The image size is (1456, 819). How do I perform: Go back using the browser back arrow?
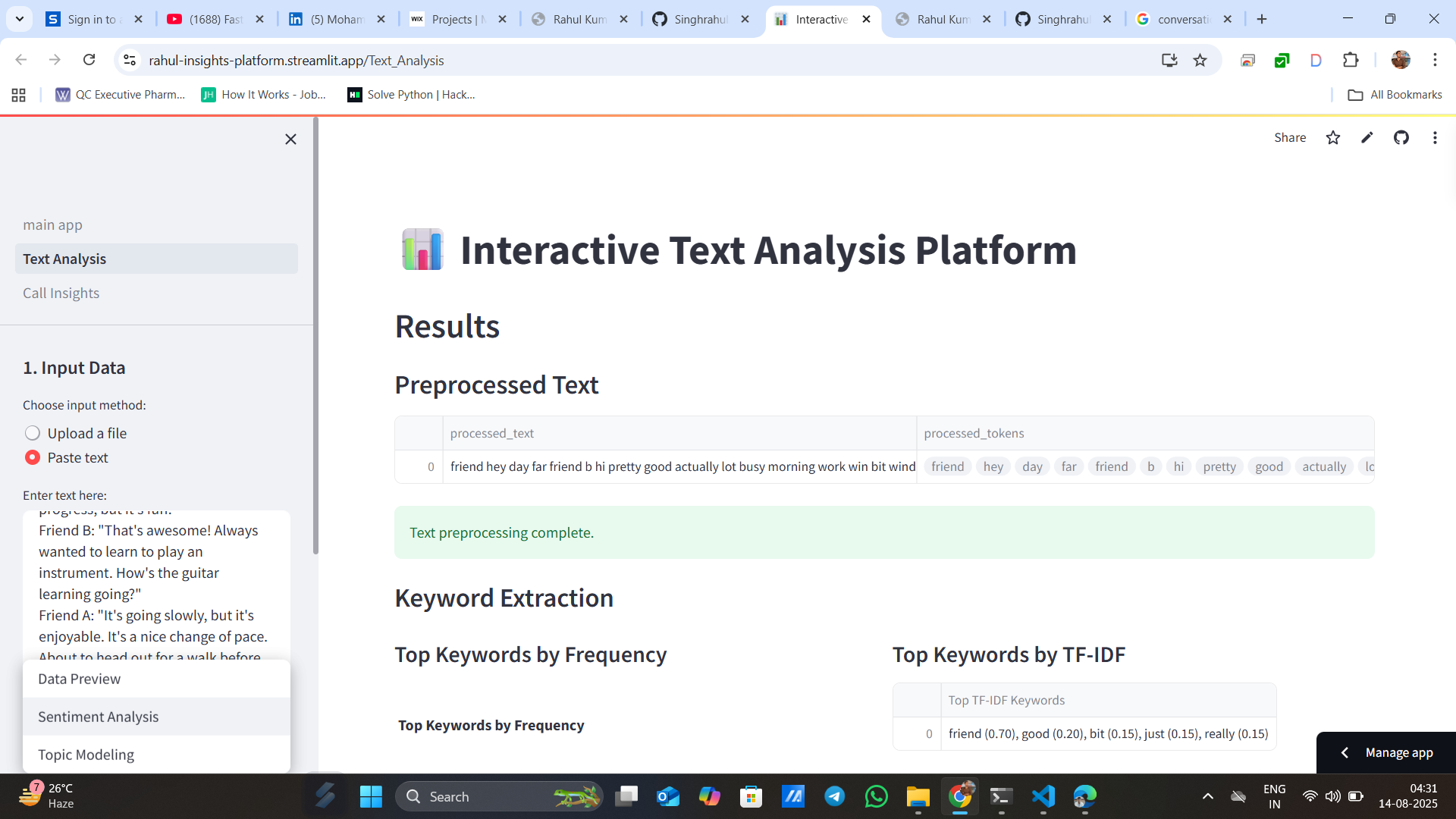(x=21, y=60)
